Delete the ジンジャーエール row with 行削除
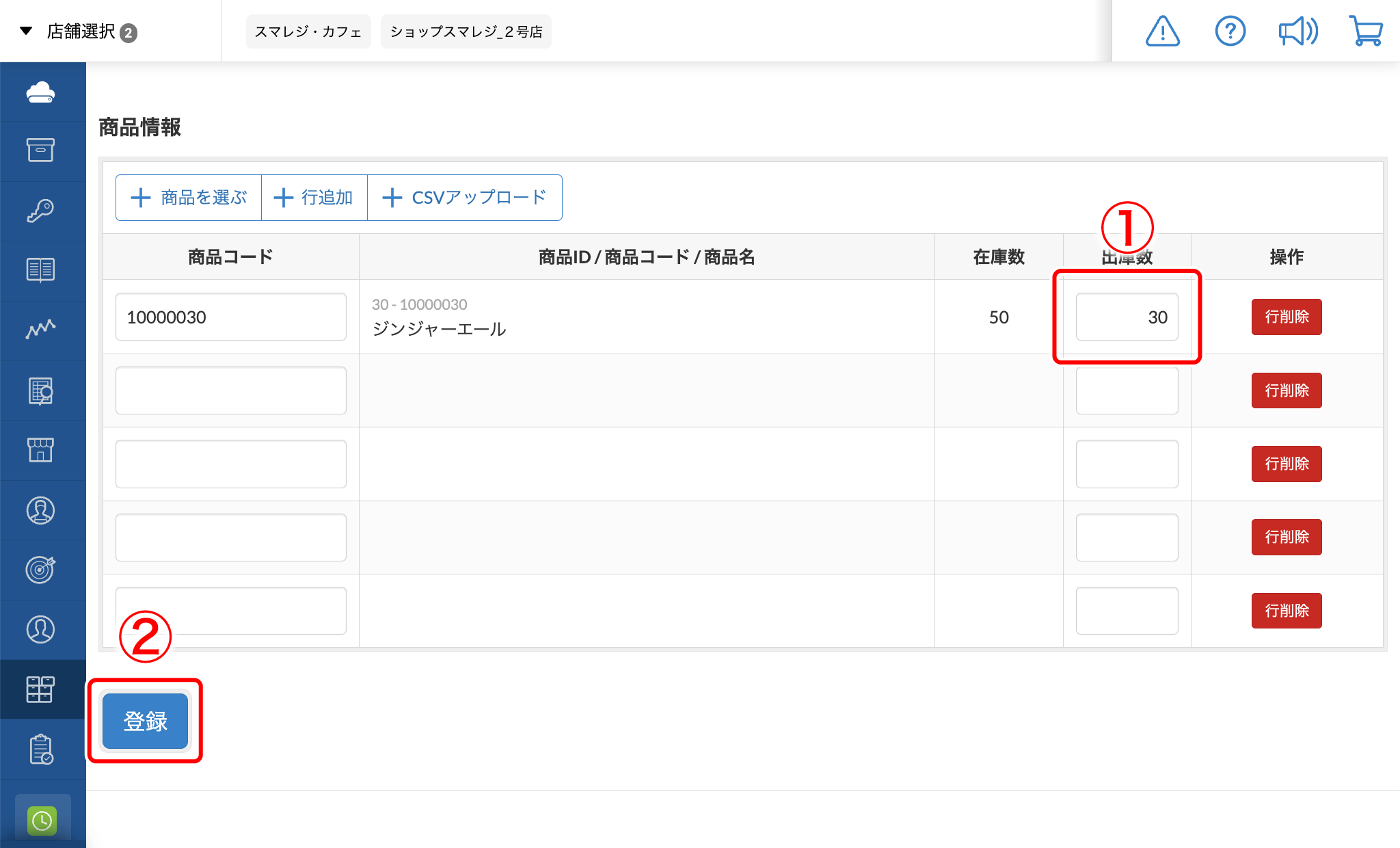The height and width of the screenshot is (848, 1400). click(x=1287, y=317)
